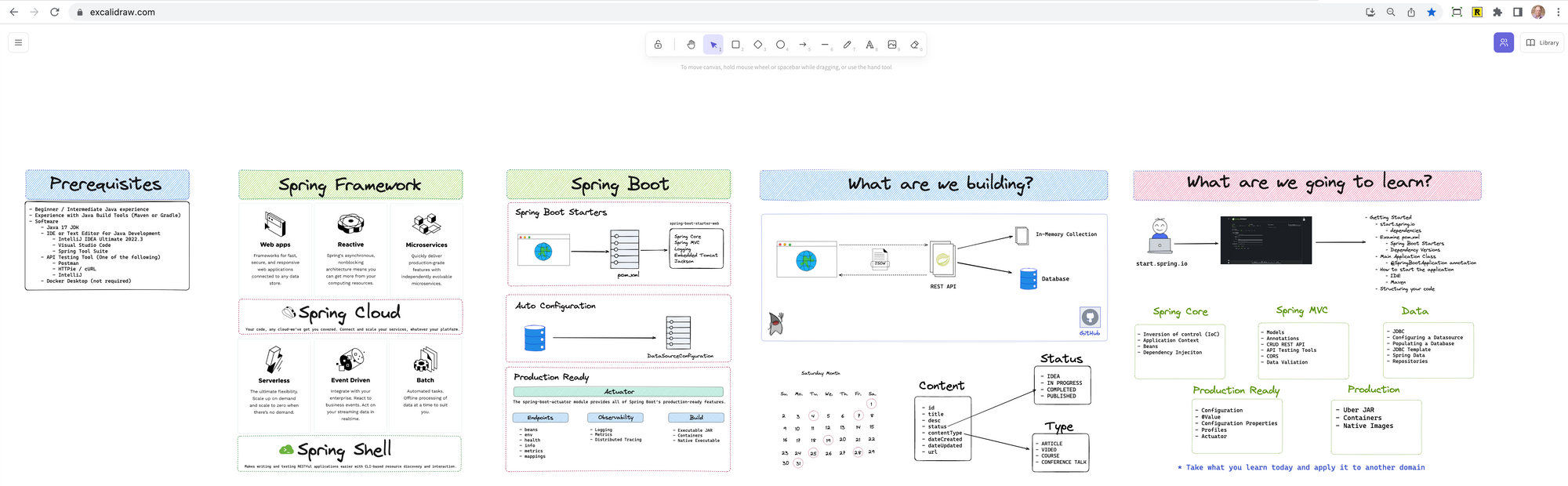Screen dimensions: 1568x486
Task: Select the Pencil freedraw tool
Action: [x=848, y=45]
